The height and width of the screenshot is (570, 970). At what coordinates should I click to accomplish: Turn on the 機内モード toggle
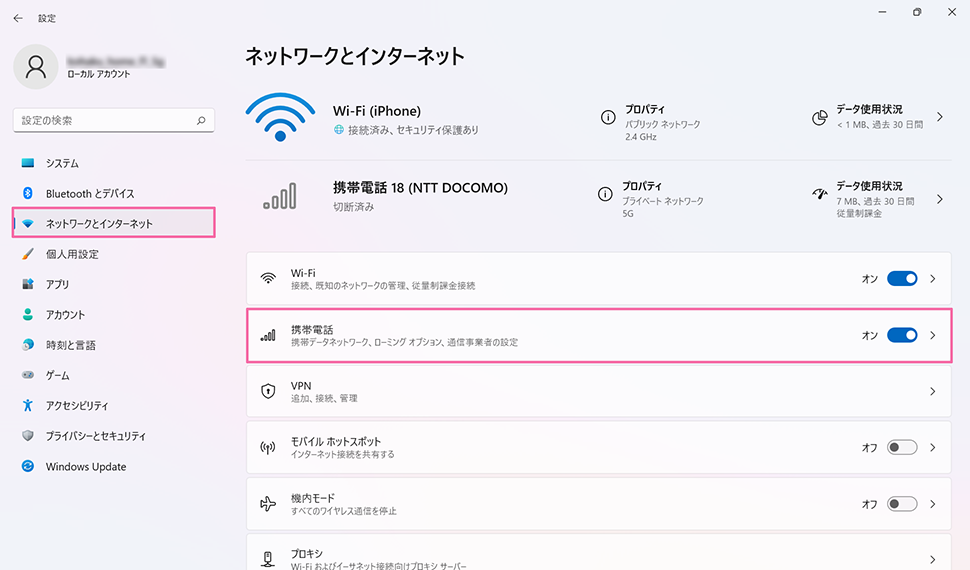[x=901, y=504]
